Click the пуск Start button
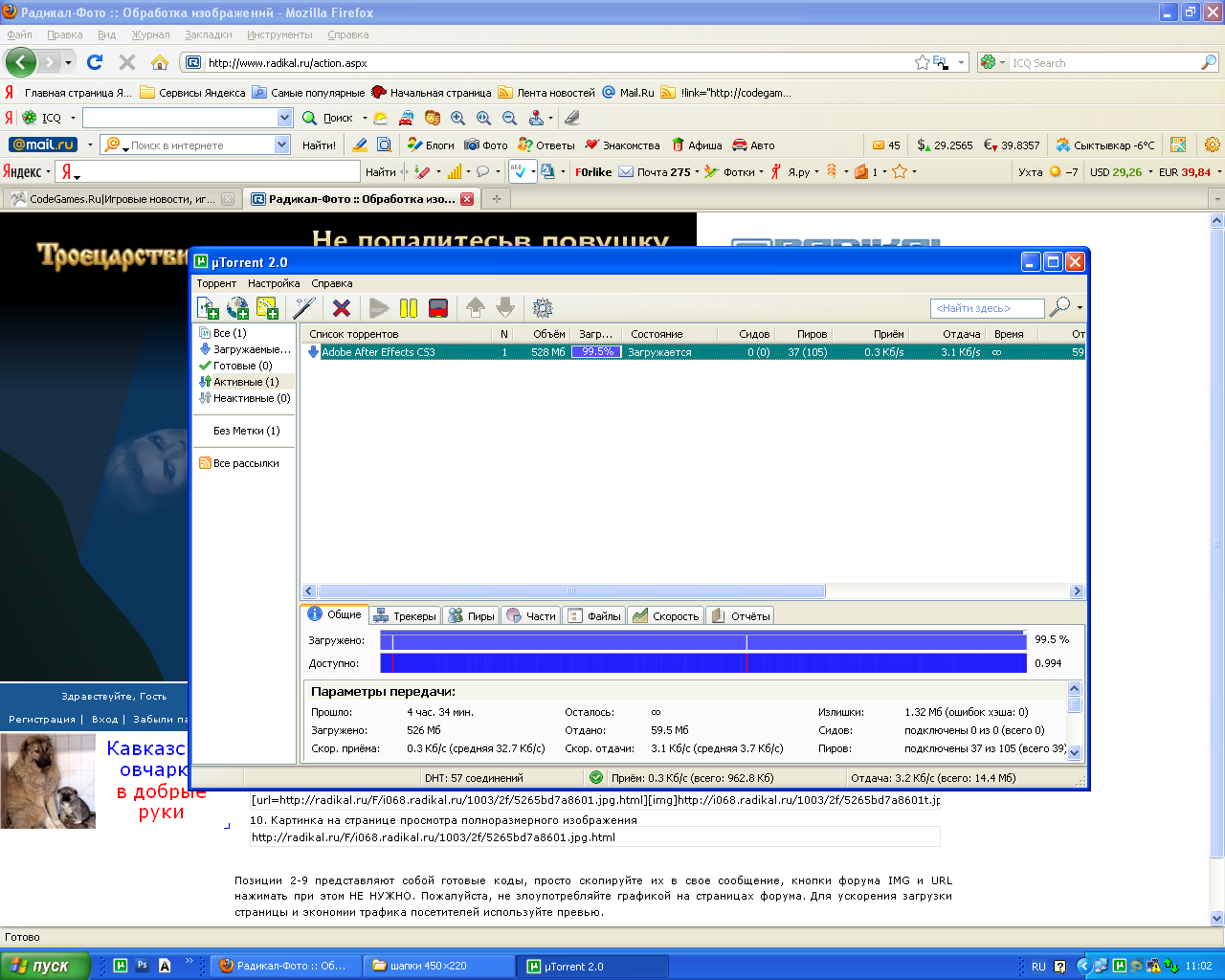The width and height of the screenshot is (1225, 980). [45, 966]
